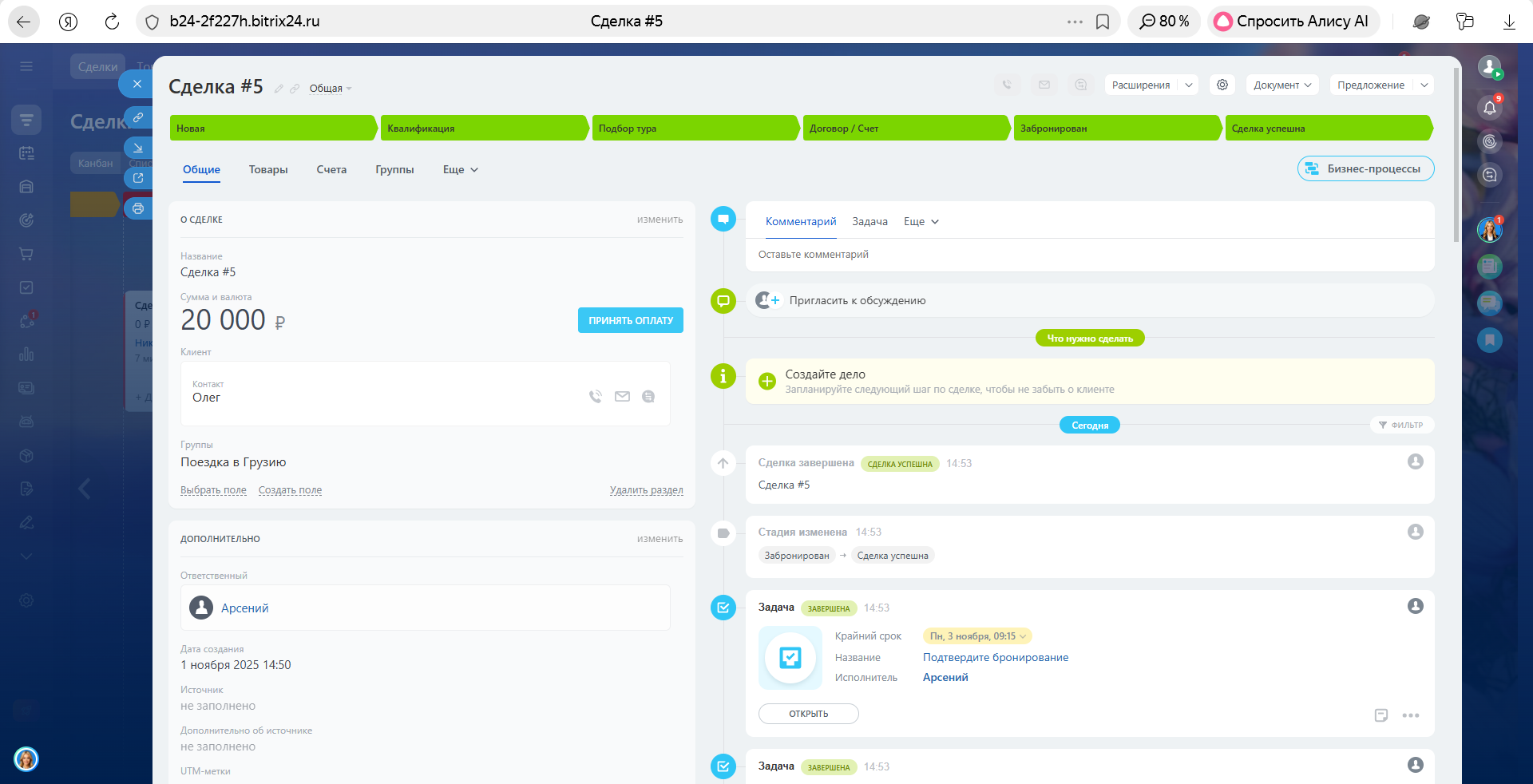Click Пригласить к обсуждению
The width and height of the screenshot is (1533, 784).
click(x=858, y=301)
